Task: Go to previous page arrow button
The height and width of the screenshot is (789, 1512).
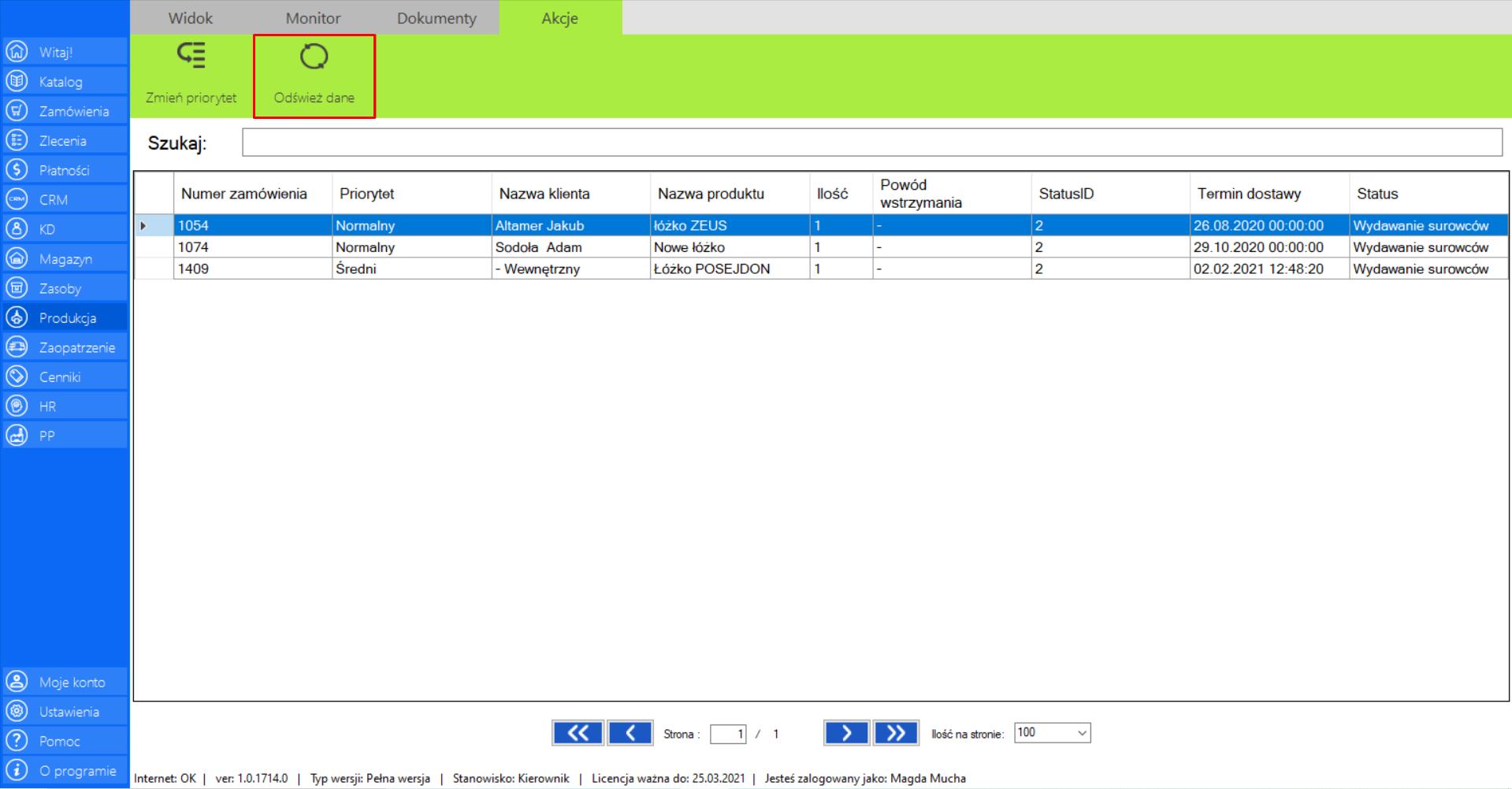Action: [630, 733]
